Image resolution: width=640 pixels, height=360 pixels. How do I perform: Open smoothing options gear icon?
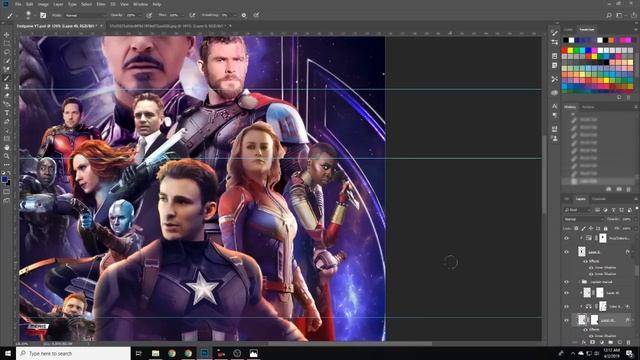[x=244, y=15]
